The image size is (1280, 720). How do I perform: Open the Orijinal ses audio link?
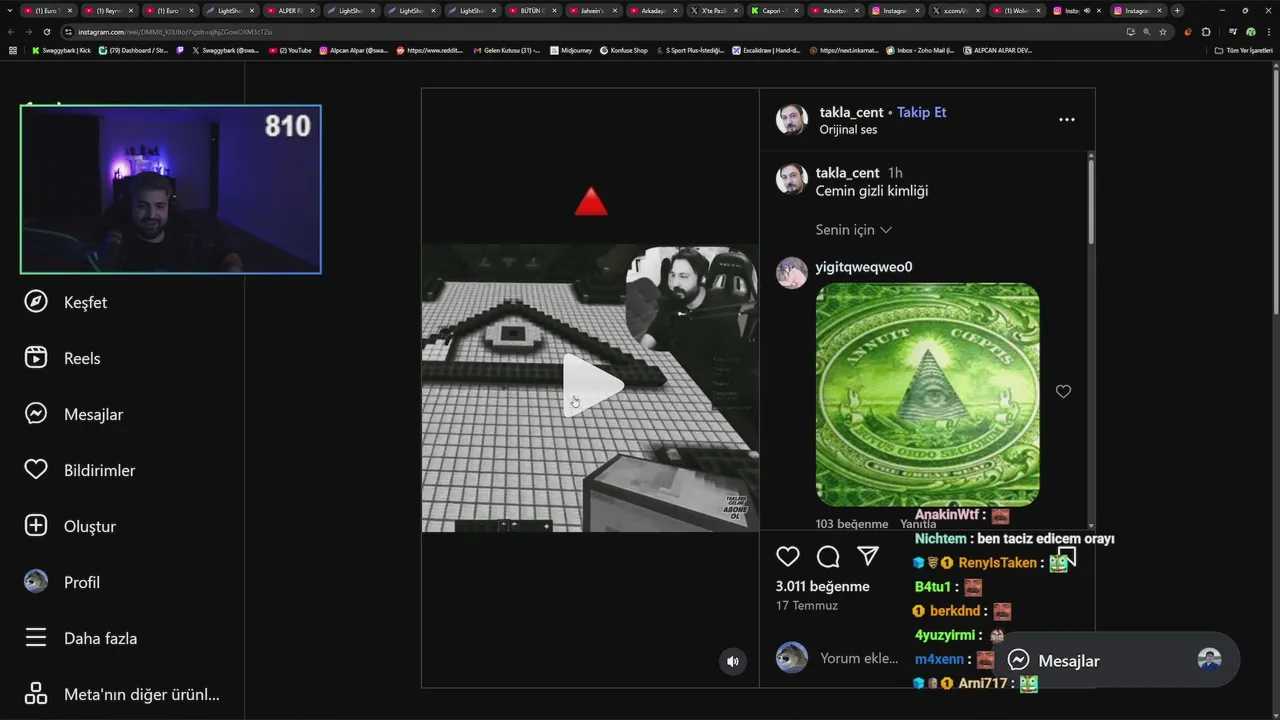pos(848,130)
